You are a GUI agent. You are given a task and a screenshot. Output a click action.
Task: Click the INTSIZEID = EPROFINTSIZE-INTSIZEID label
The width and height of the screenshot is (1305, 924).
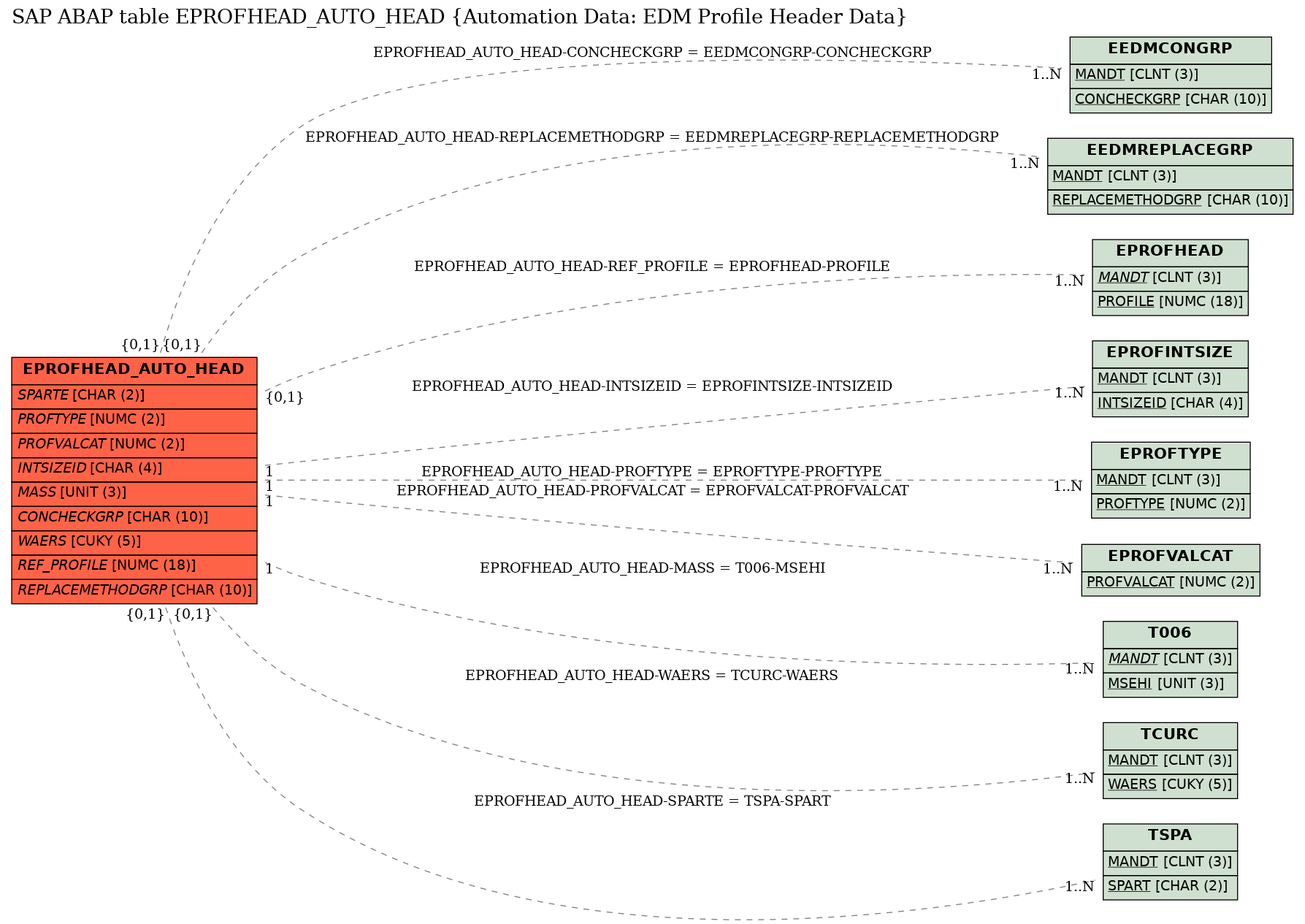tap(652, 386)
